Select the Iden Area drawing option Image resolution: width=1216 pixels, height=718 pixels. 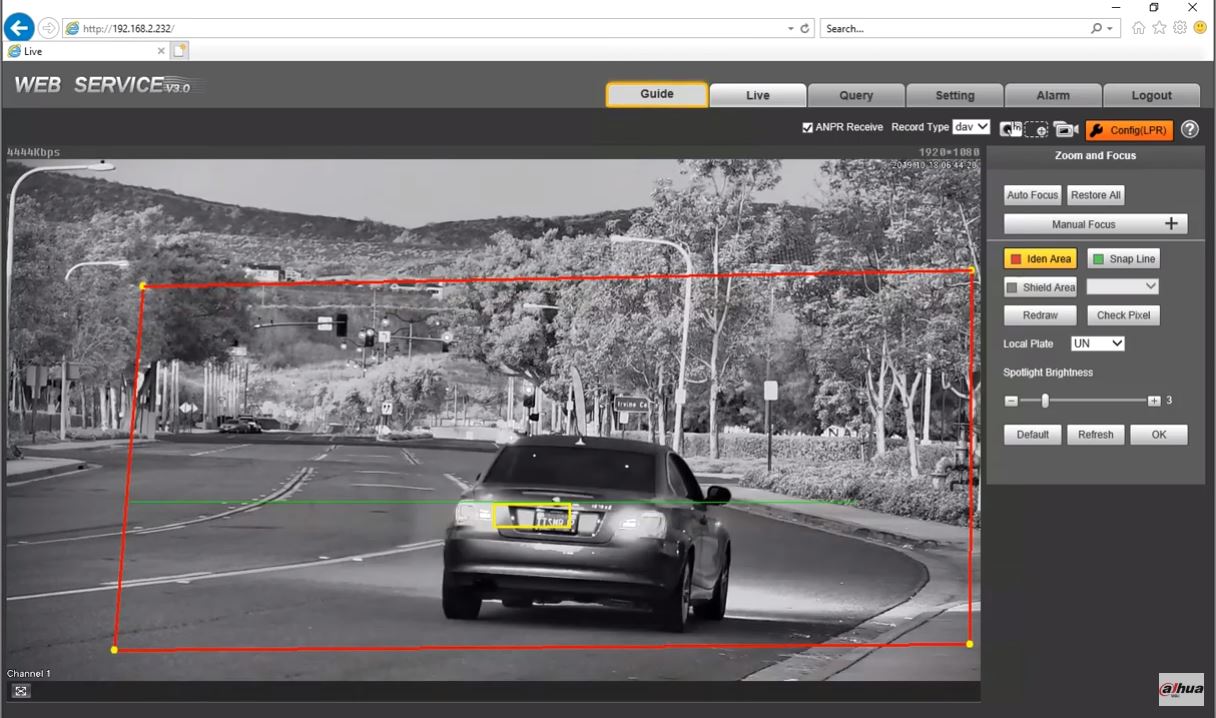click(1040, 259)
